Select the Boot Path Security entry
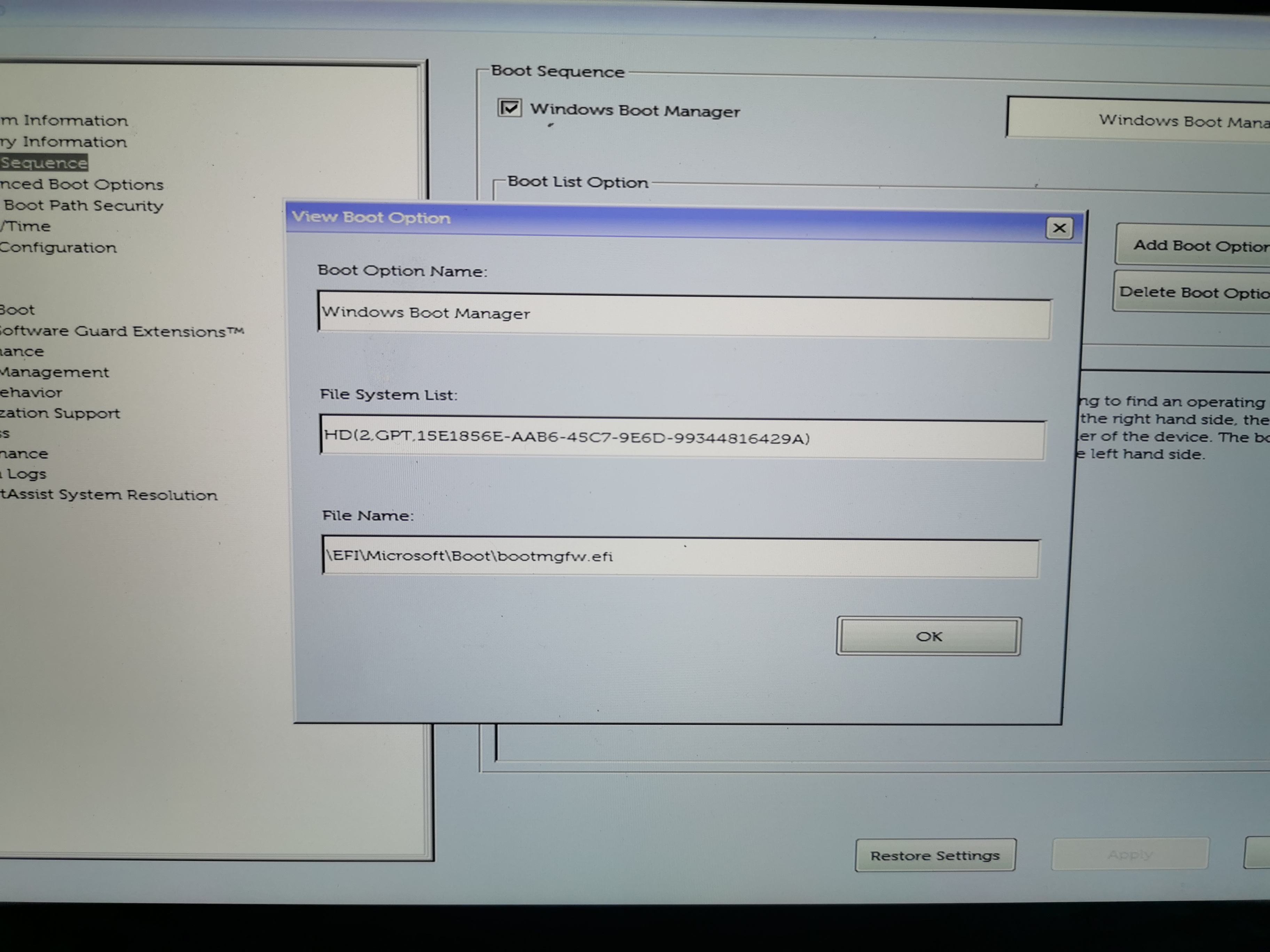This screenshot has height=952, width=1270. 83,205
